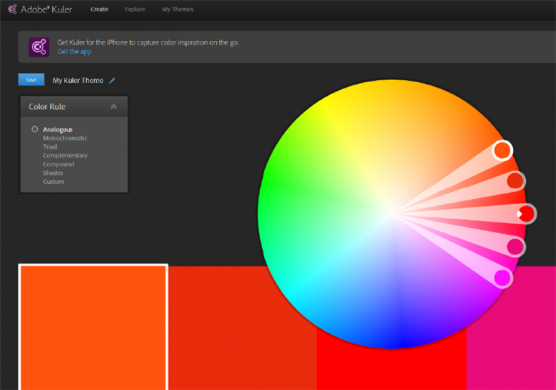Choose the Custom color rule

click(54, 182)
